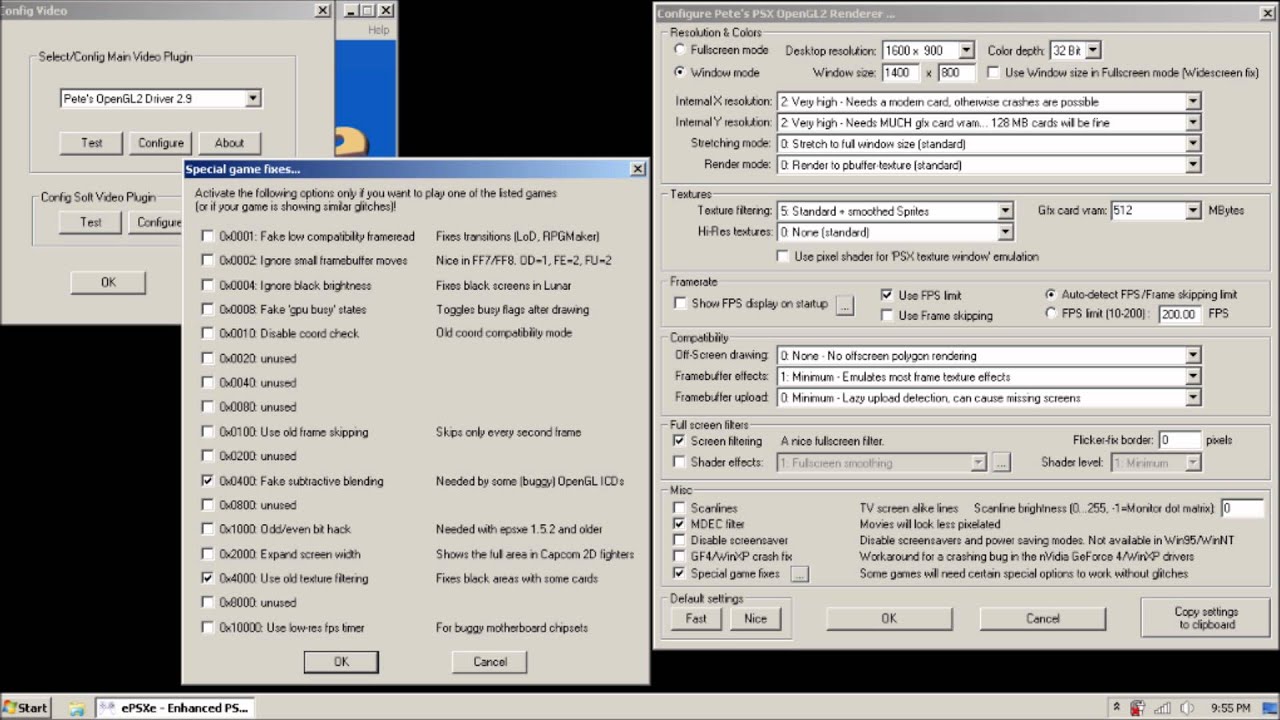Expand the Texture filtering dropdown
The image size is (1280, 720).
pyautogui.click(x=1006, y=211)
